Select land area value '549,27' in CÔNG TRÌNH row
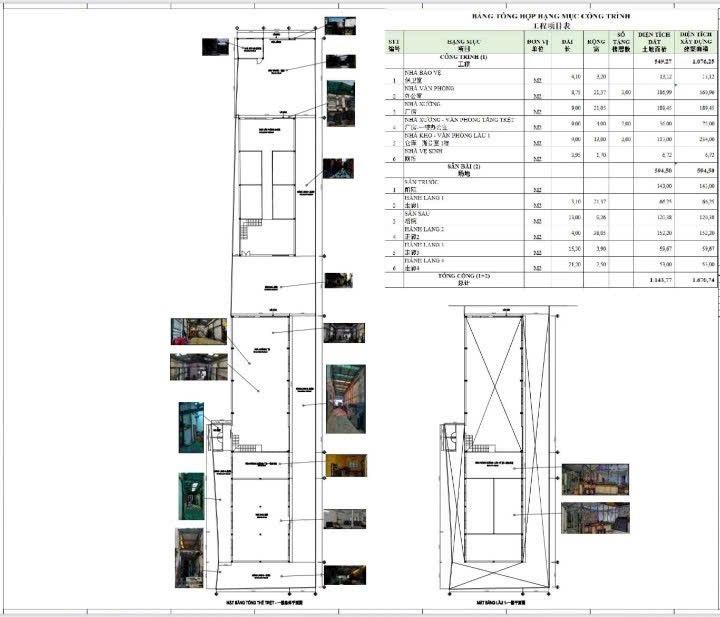The width and height of the screenshot is (720, 617). coord(664,61)
